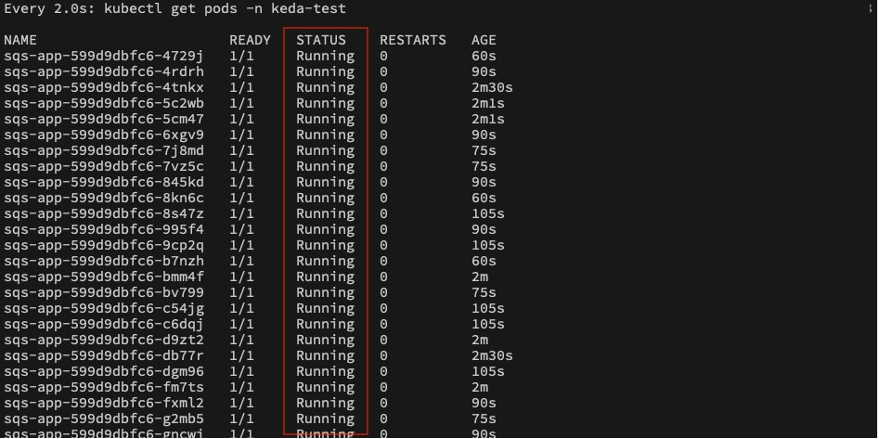This screenshot has height=439, width=879.
Task: Click the 105s age of pod dgm96
Action: coord(488,372)
